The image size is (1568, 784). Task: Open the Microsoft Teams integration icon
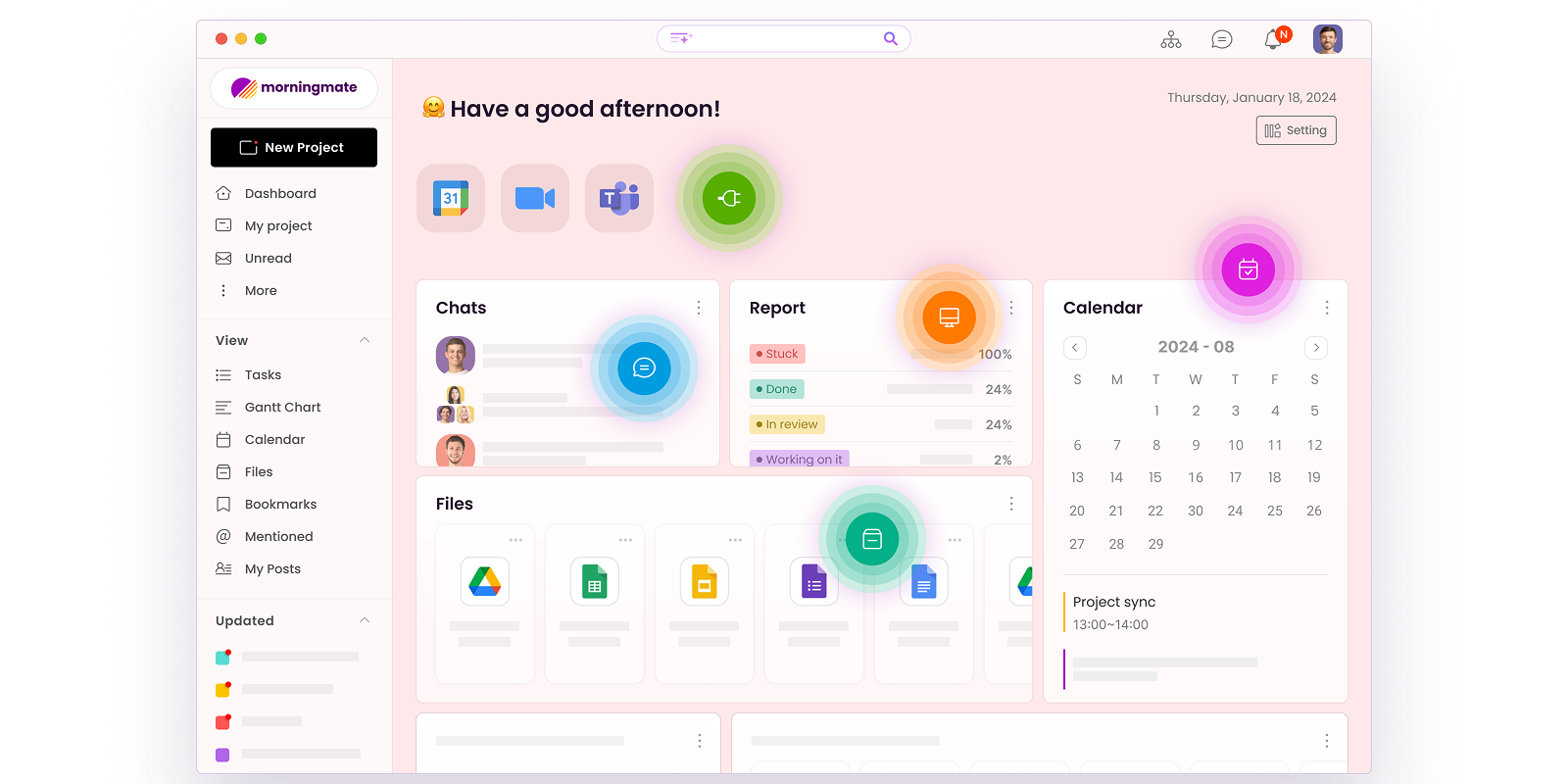[x=619, y=198]
